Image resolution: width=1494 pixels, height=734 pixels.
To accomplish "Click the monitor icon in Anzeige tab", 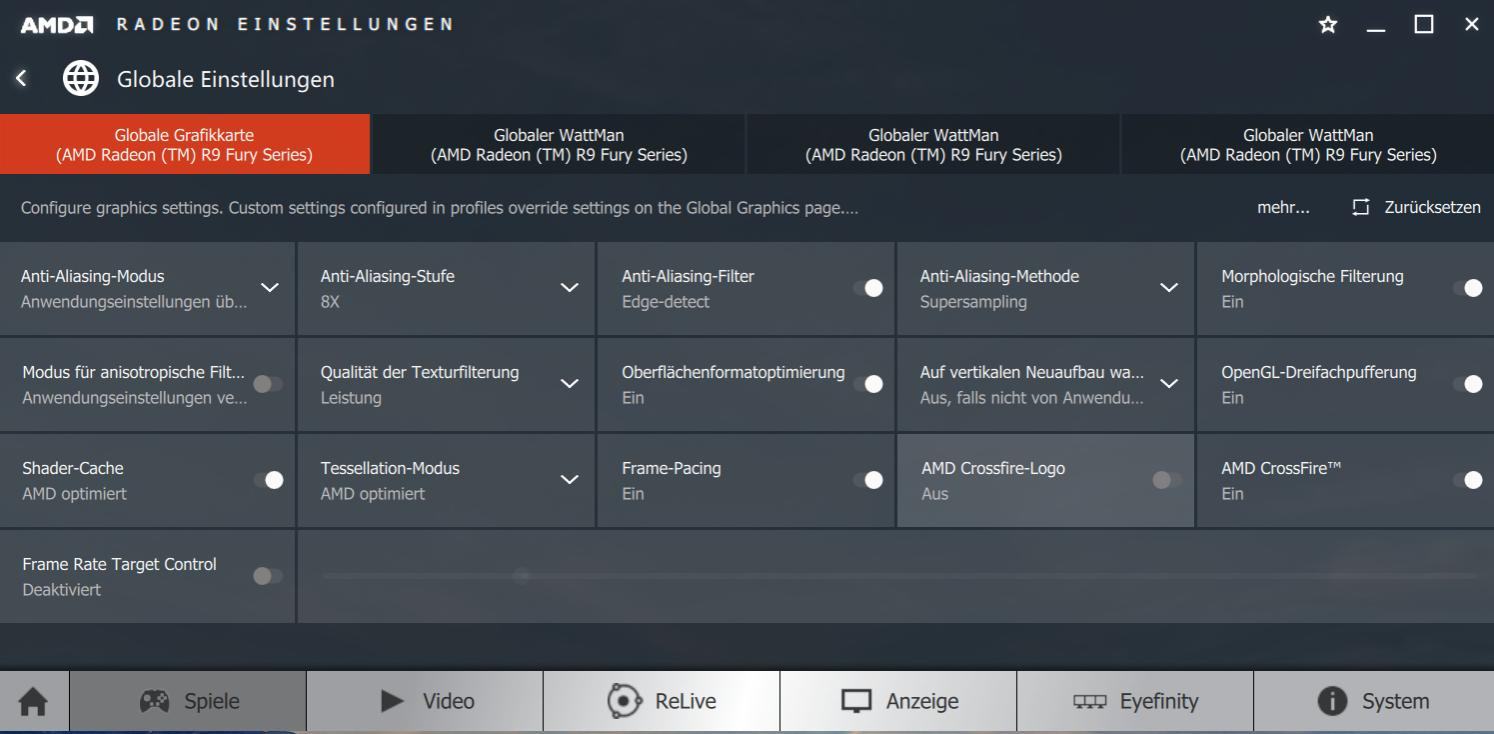I will pyautogui.click(x=856, y=702).
